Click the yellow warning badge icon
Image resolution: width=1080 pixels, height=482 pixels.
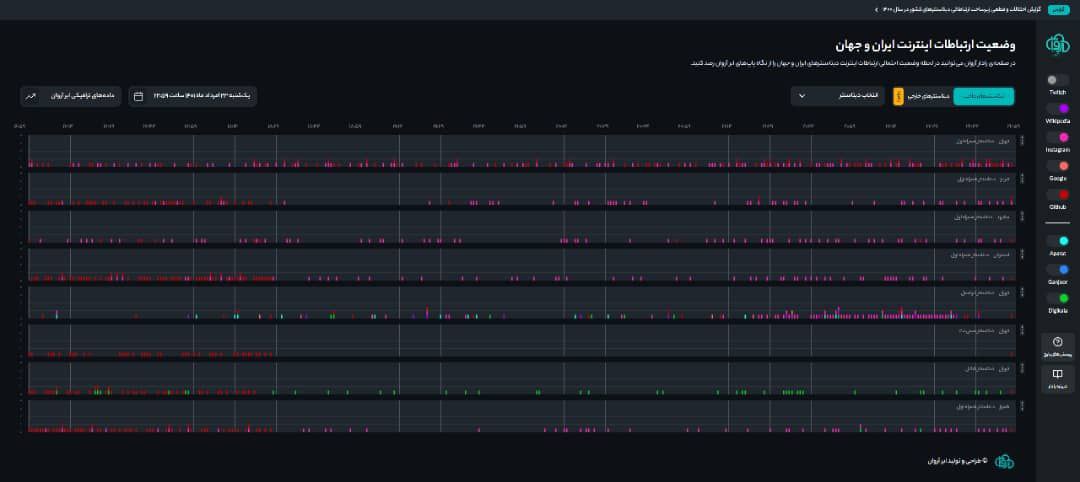[x=898, y=96]
